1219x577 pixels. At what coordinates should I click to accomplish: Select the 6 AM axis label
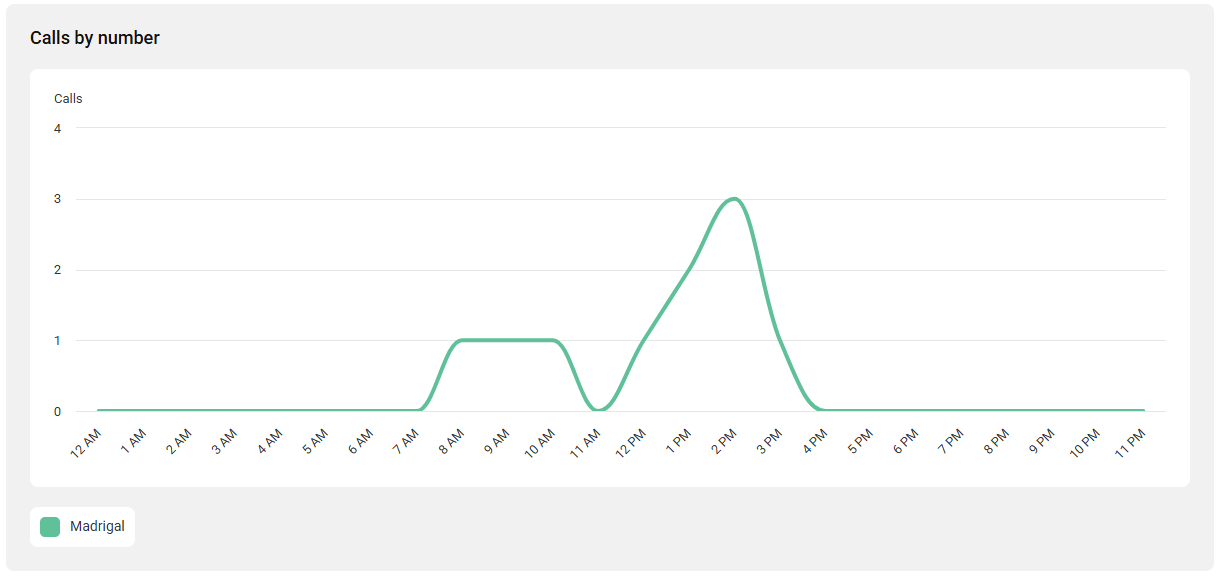click(x=359, y=441)
